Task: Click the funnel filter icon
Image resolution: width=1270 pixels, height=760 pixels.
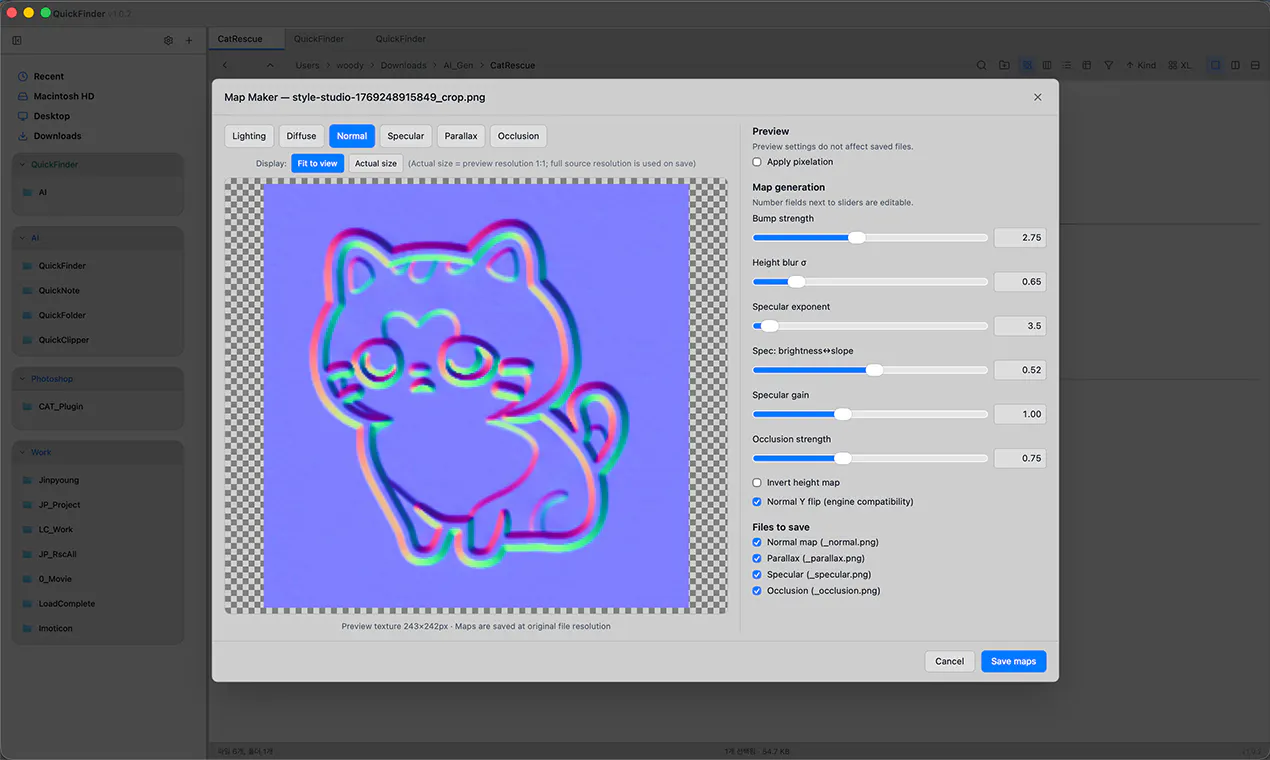Action: pyautogui.click(x=1109, y=65)
